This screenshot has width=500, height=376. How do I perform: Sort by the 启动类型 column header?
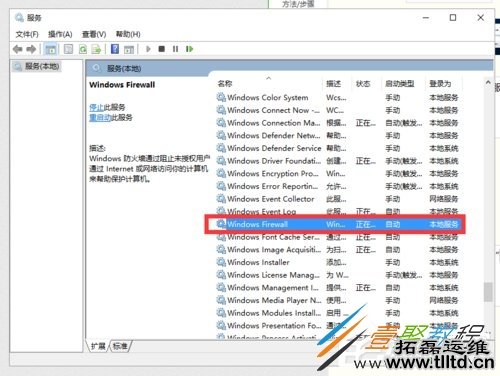click(400, 83)
